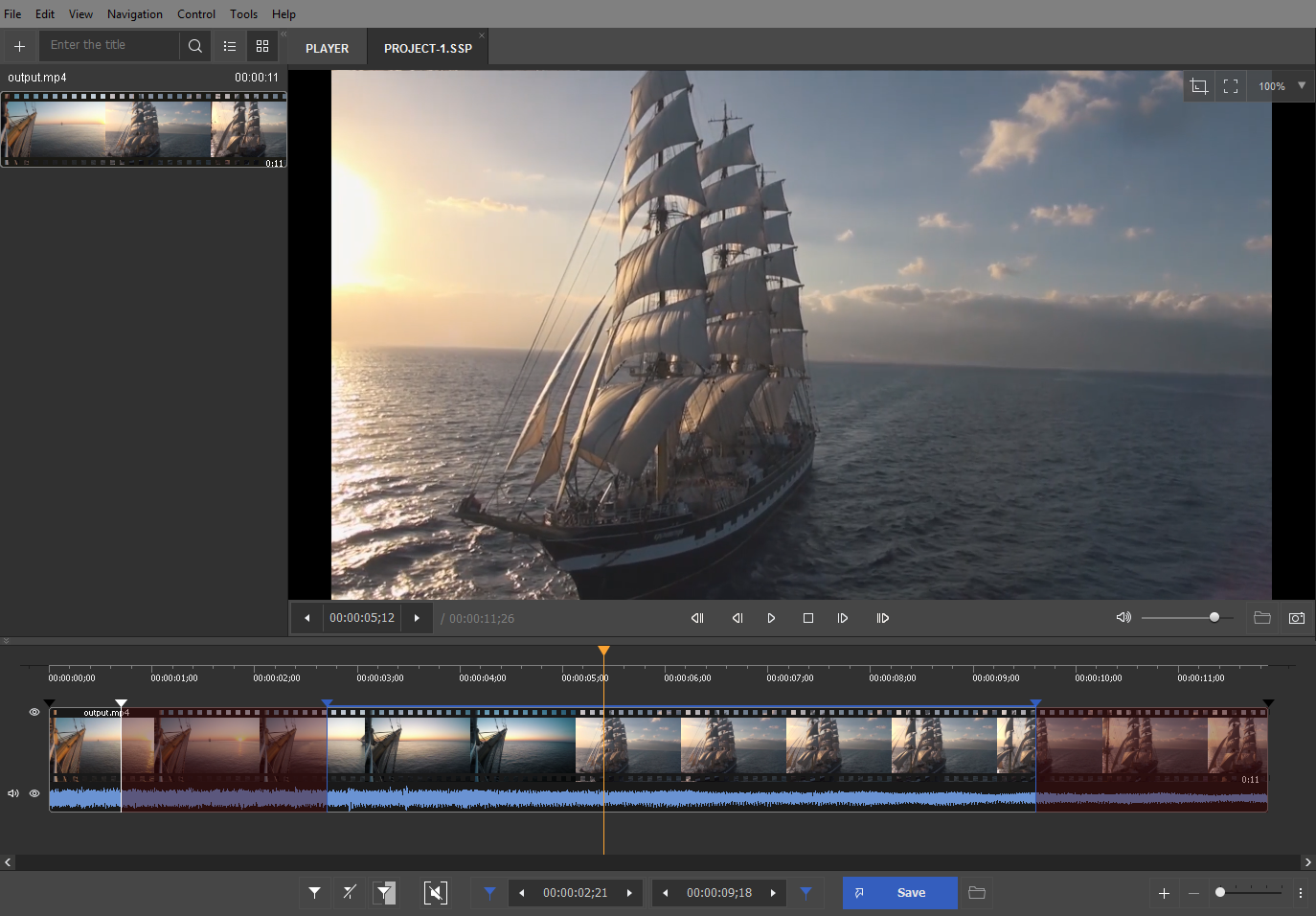Click the crop icon above the preview
The height and width of the screenshot is (916, 1316).
tap(1198, 86)
